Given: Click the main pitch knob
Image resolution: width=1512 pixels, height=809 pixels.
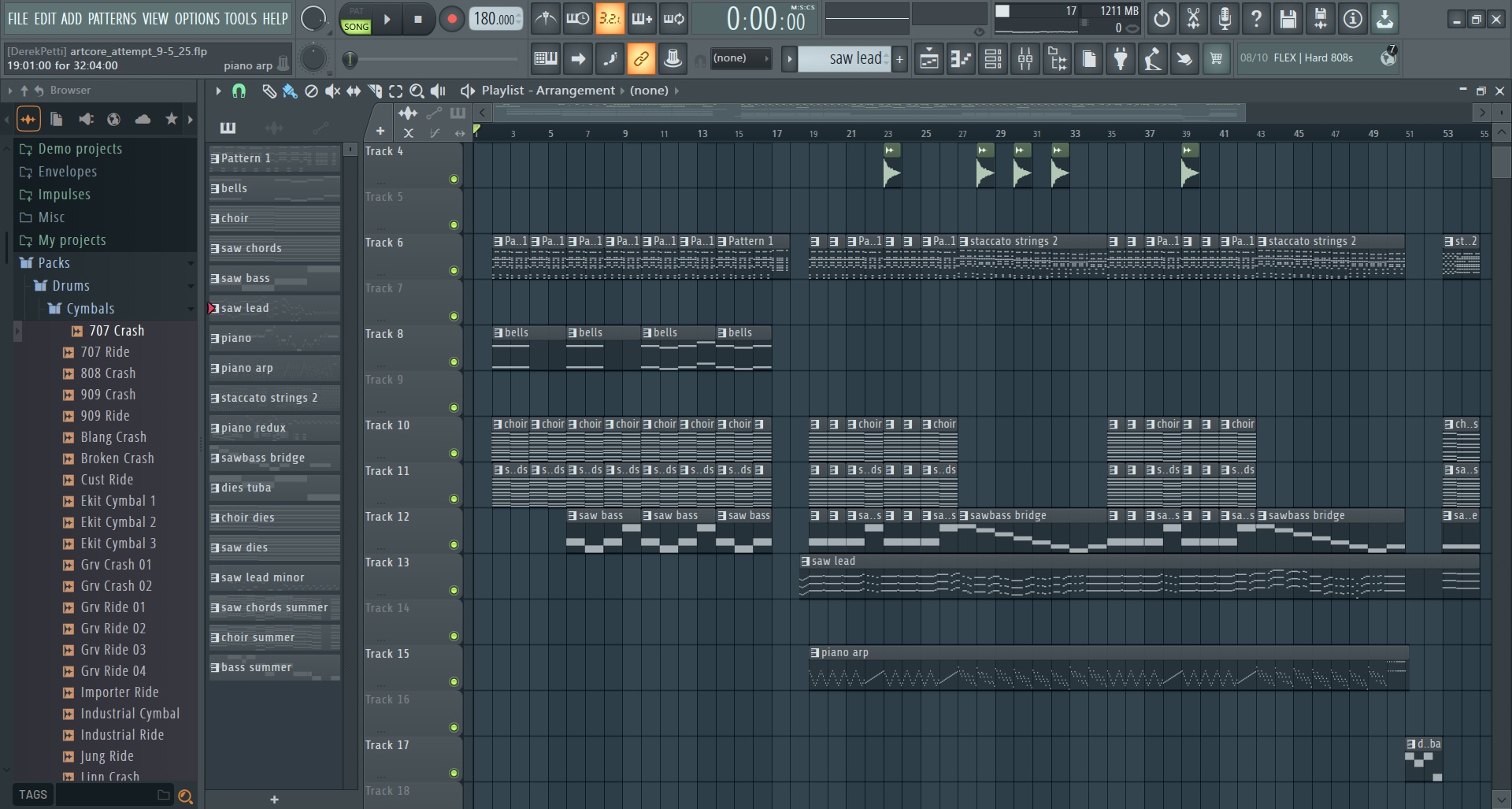Looking at the screenshot, I should [x=313, y=58].
